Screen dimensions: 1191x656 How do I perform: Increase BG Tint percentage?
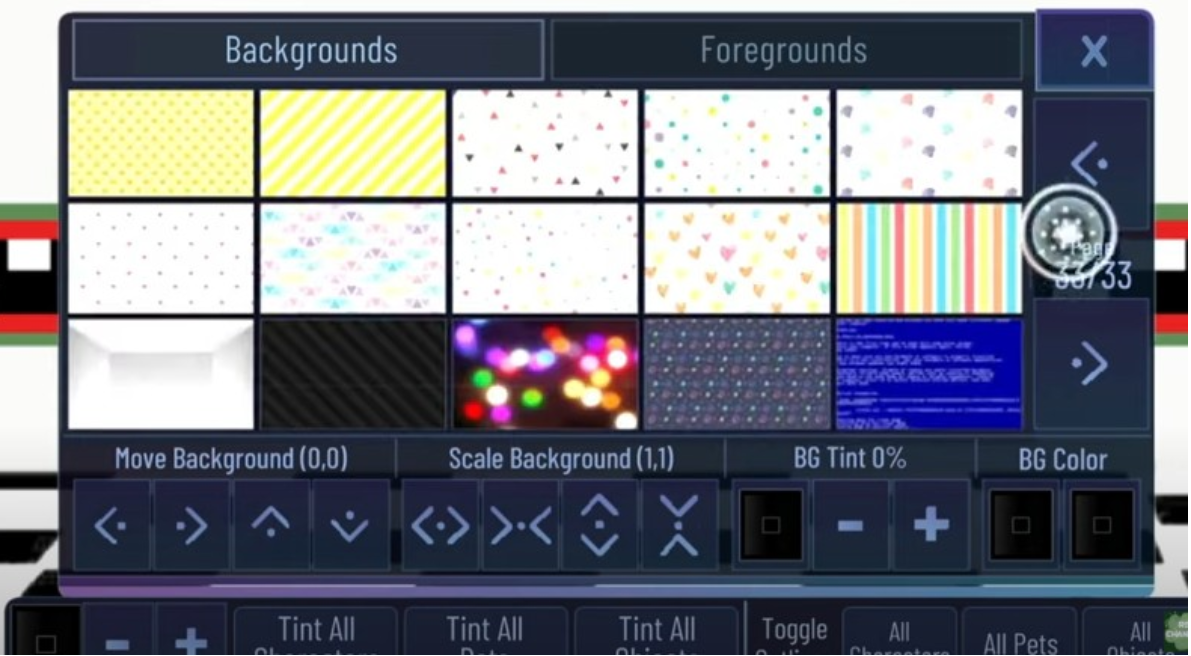pos(930,525)
